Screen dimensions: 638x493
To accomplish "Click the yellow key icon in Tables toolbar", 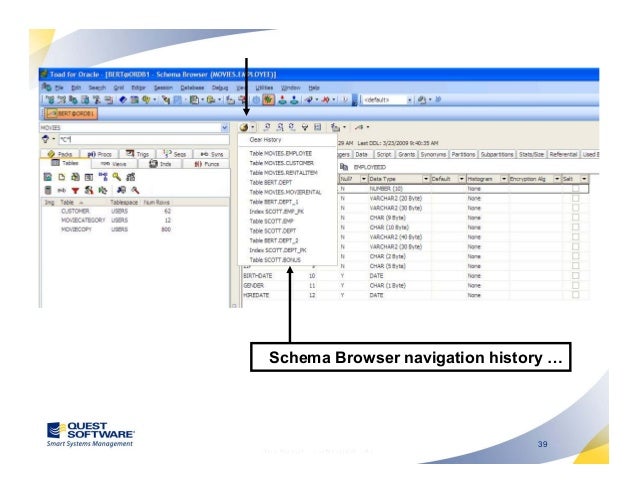I will tap(117, 177).
